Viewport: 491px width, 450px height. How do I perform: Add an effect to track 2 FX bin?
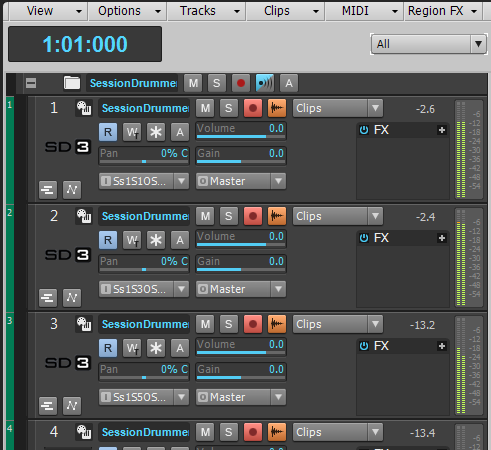pos(442,238)
